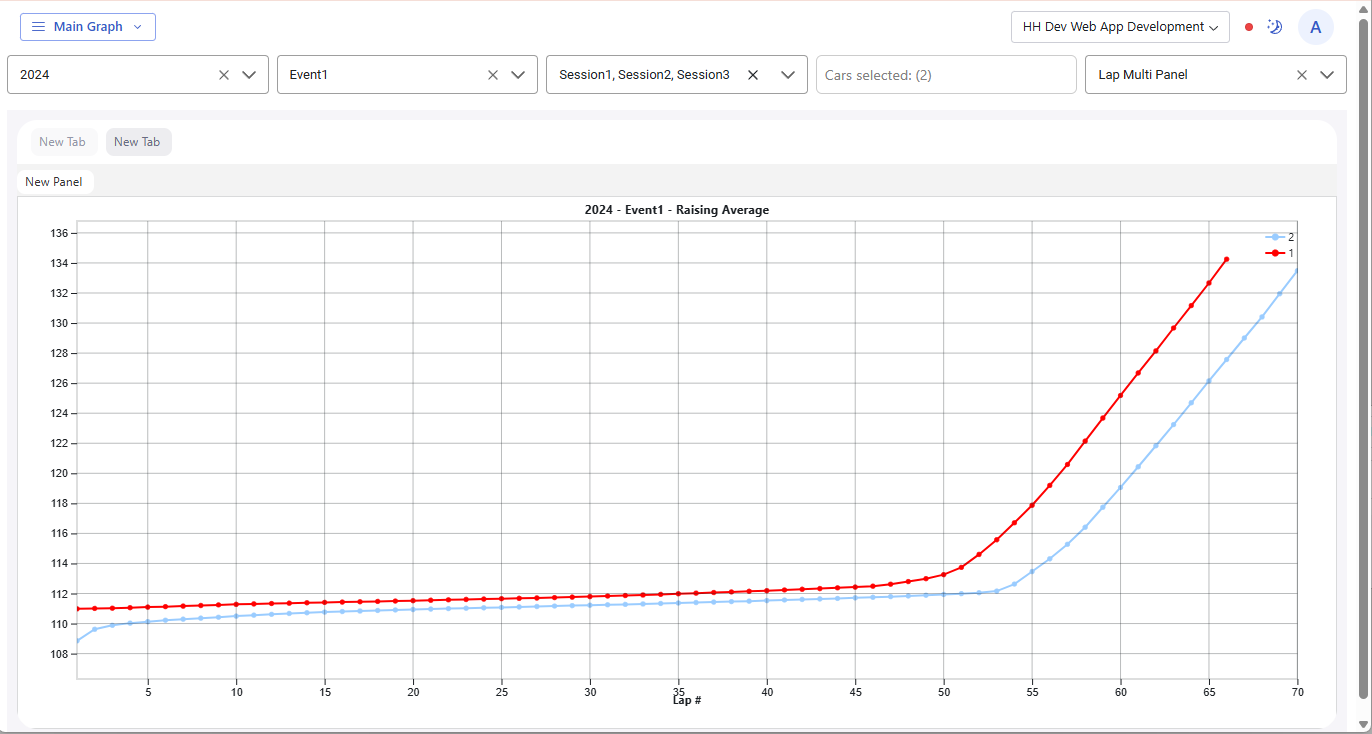The height and width of the screenshot is (734, 1372).
Task: Toggle dark mode moon icon
Action: coord(1274,27)
